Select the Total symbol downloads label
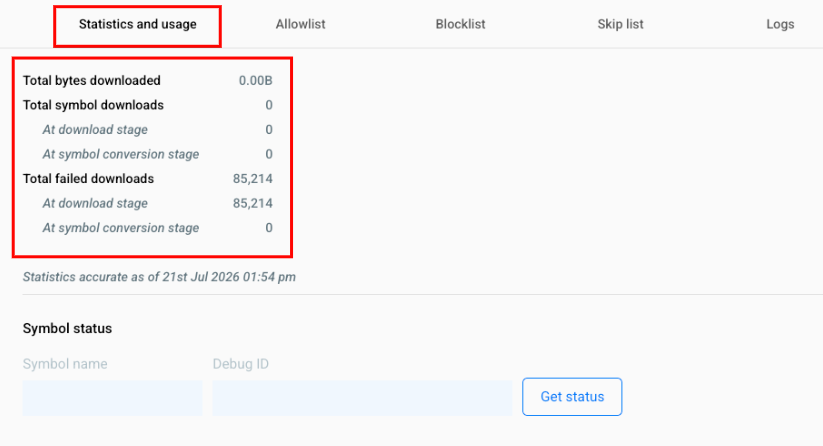This screenshot has width=823, height=446. click(x=93, y=105)
